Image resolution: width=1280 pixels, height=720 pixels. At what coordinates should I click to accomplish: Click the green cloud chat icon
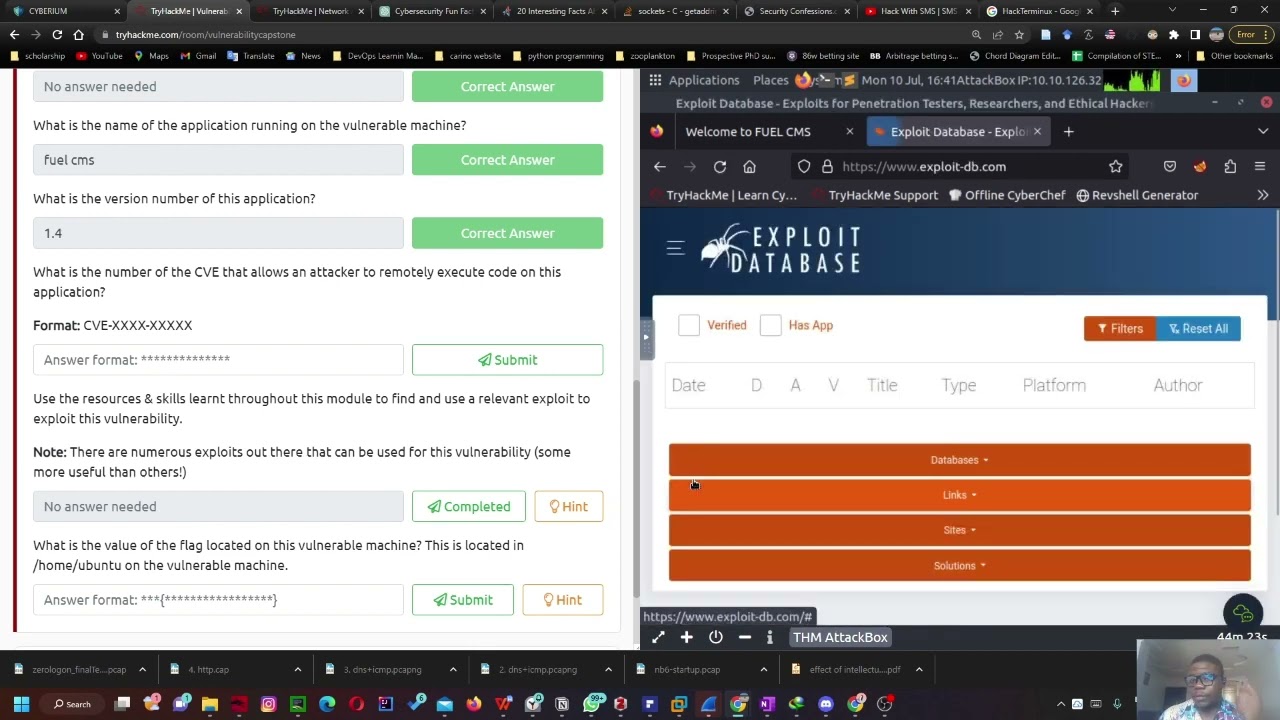pyautogui.click(x=1243, y=613)
